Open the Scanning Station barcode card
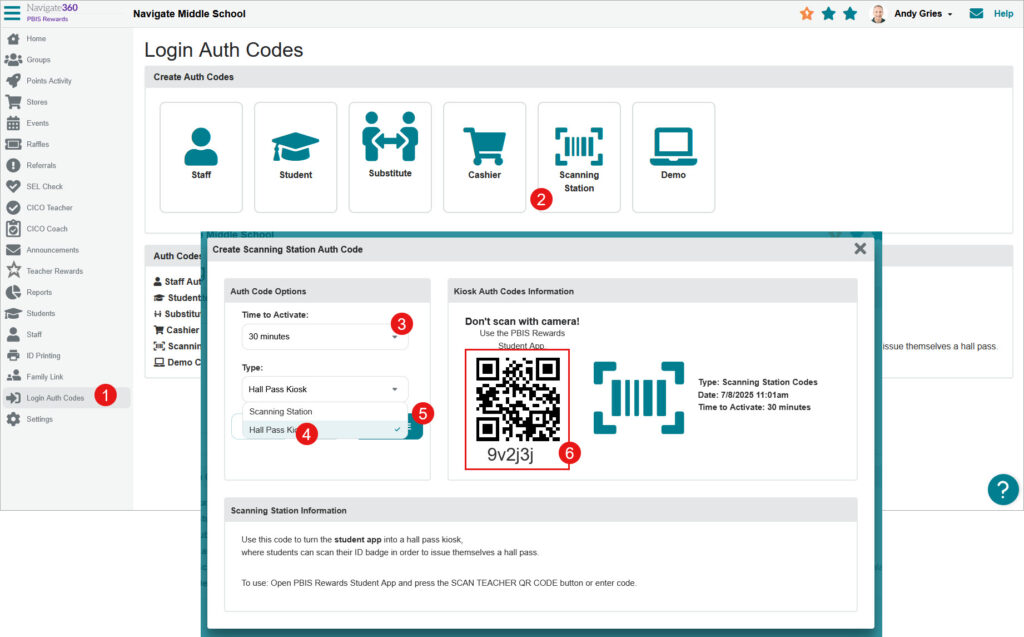 [x=579, y=157]
